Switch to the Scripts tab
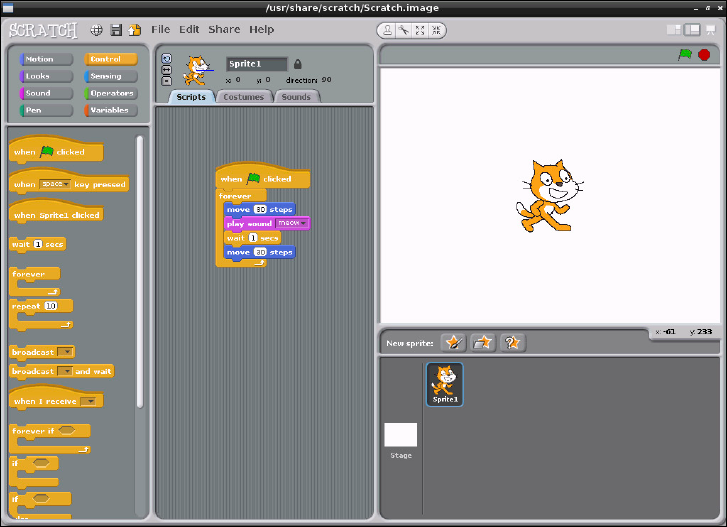The height and width of the screenshot is (527, 727). [191, 97]
